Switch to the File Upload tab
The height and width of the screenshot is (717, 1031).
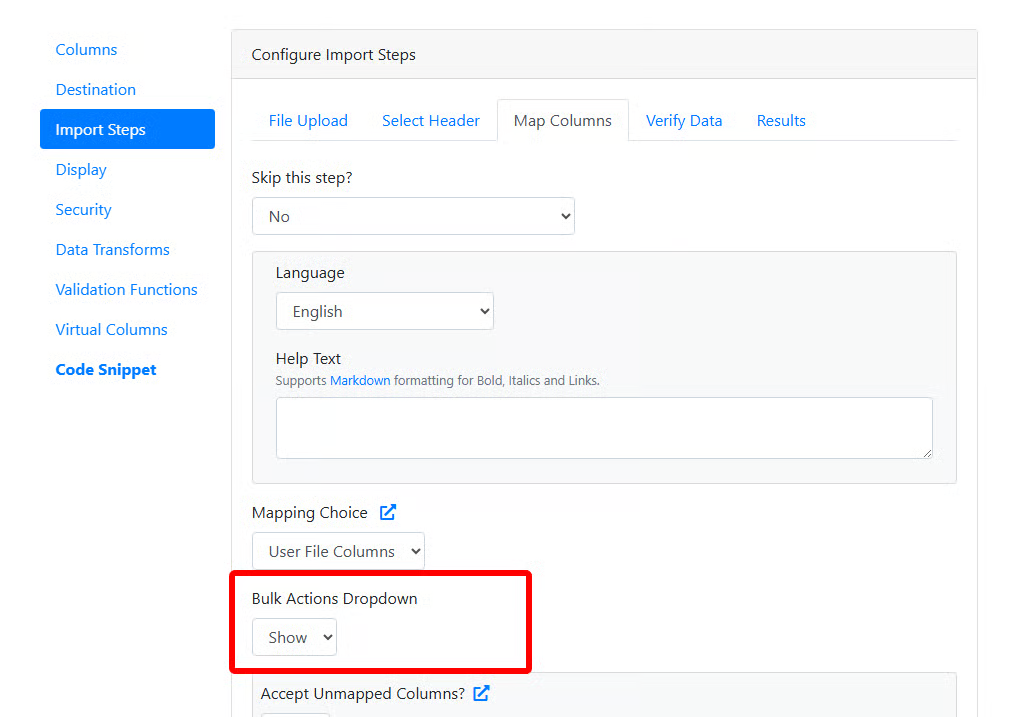click(308, 120)
